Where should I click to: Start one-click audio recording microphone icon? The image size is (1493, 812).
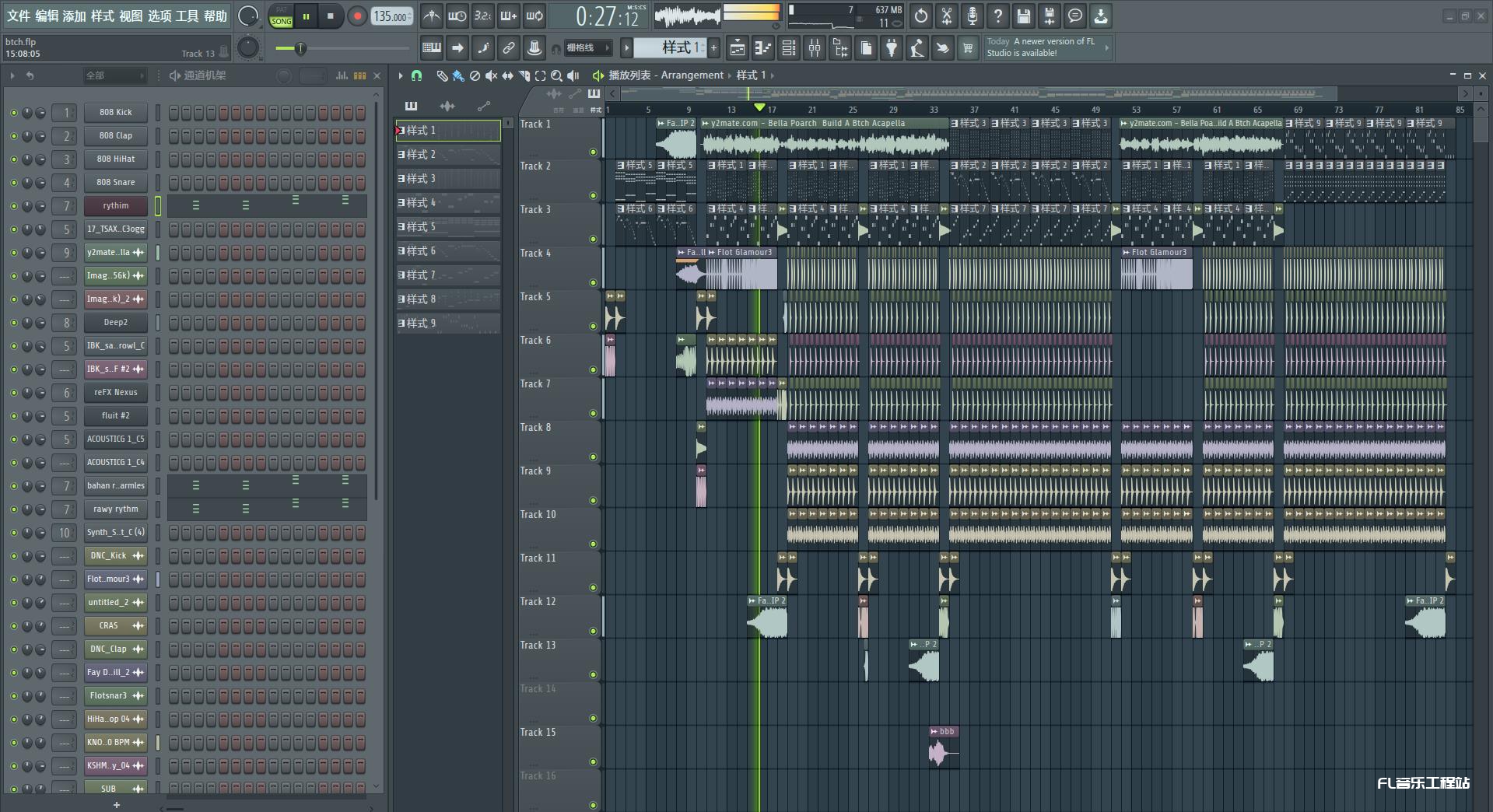point(973,16)
